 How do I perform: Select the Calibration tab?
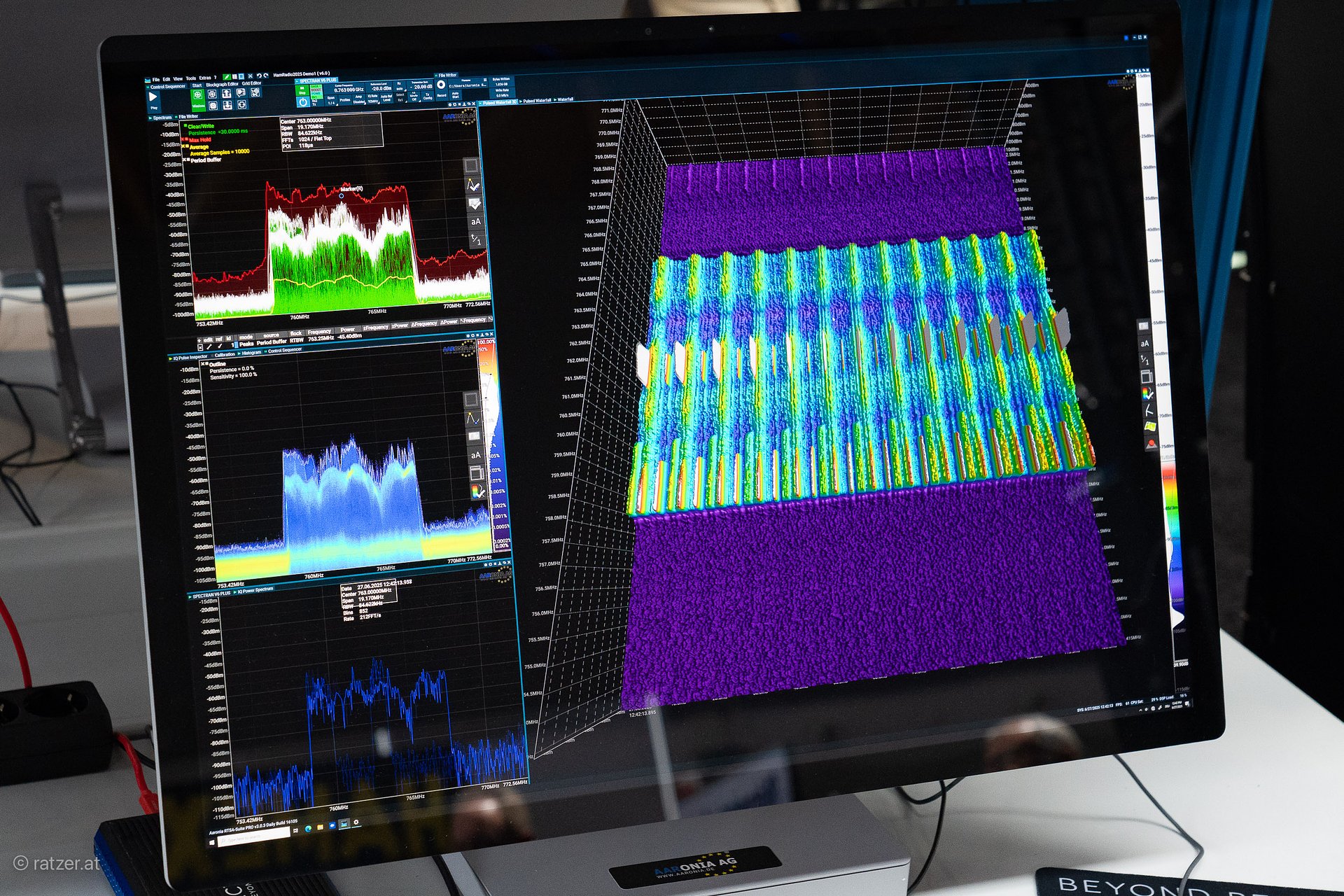(x=225, y=355)
